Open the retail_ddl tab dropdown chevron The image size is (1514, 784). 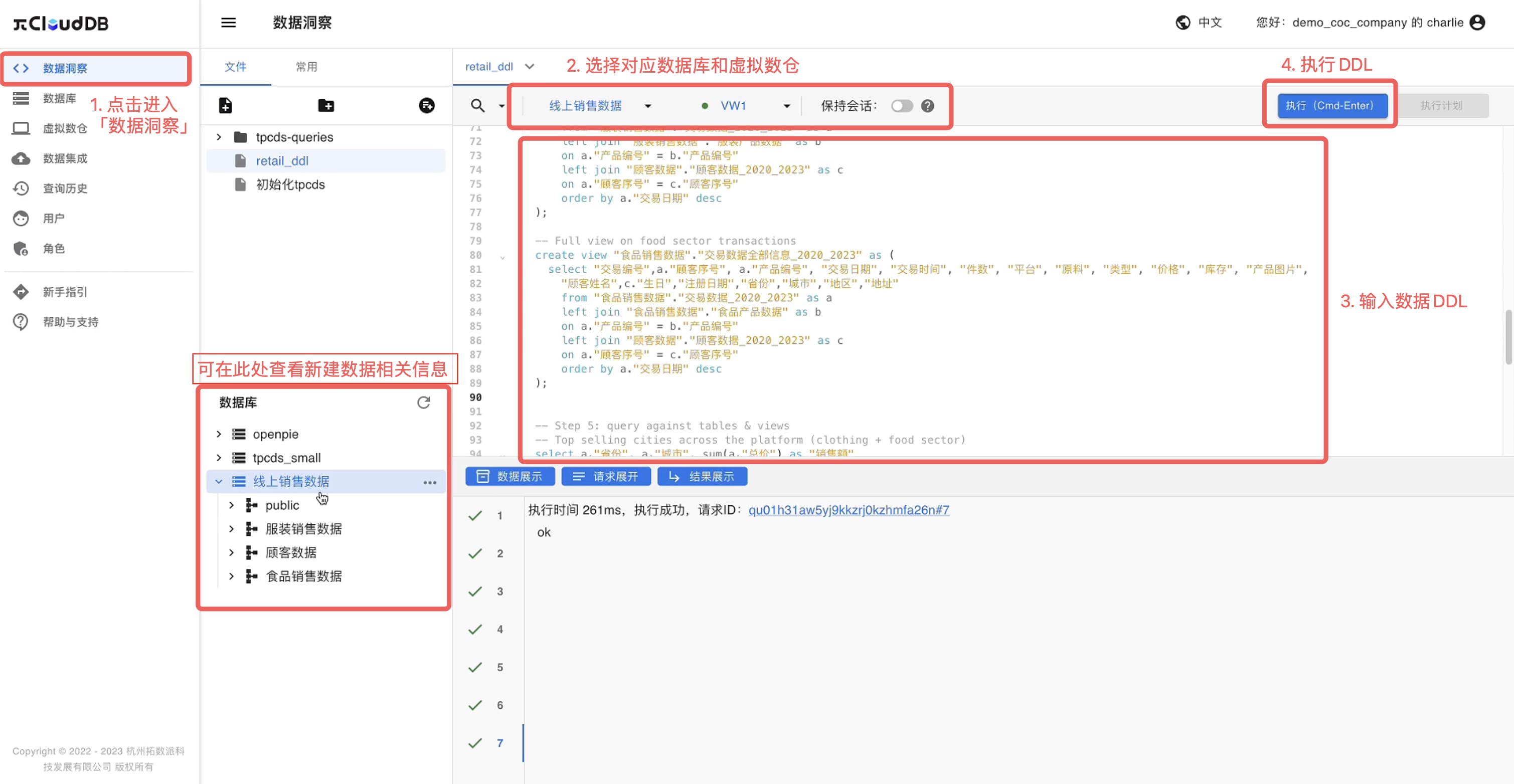tap(529, 67)
